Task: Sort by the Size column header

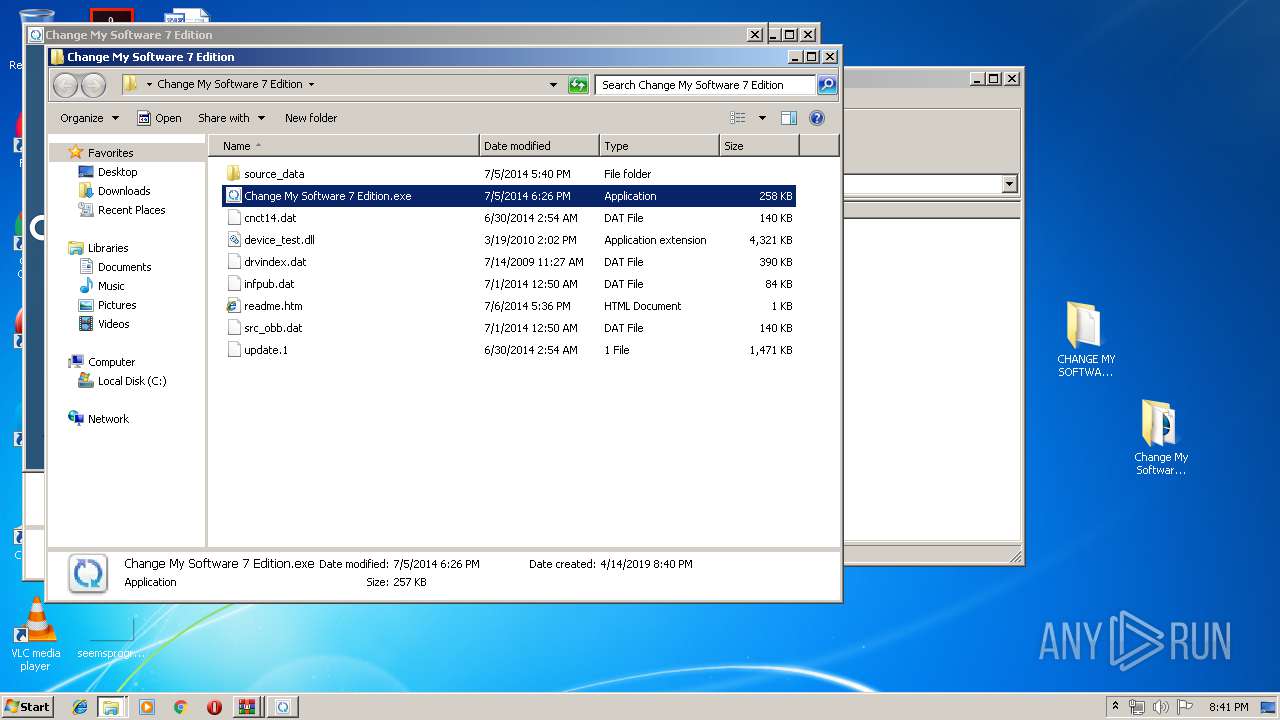Action: coord(759,146)
